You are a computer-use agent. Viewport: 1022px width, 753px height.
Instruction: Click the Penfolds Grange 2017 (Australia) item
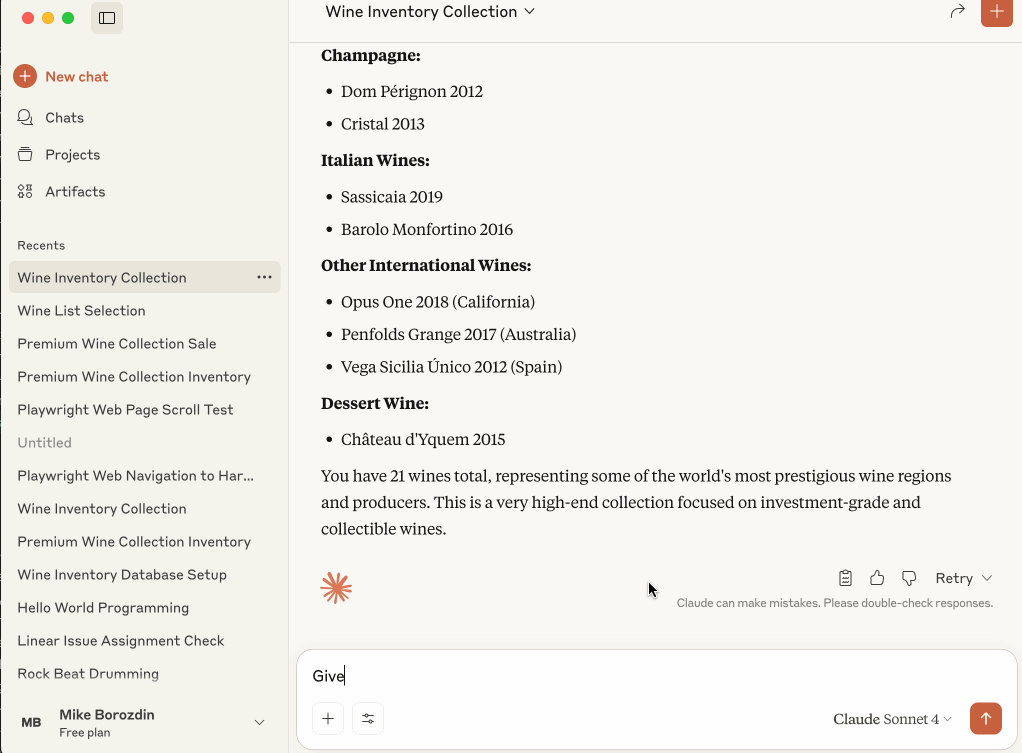tap(459, 334)
